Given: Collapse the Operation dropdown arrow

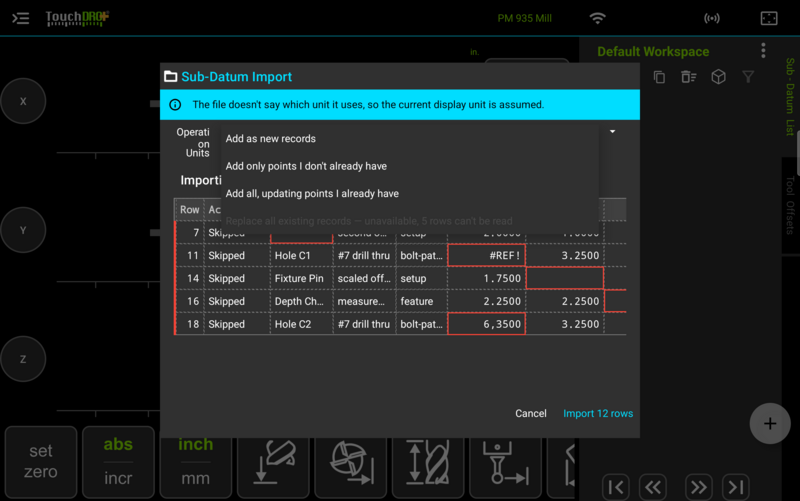Looking at the screenshot, I should 613,132.
